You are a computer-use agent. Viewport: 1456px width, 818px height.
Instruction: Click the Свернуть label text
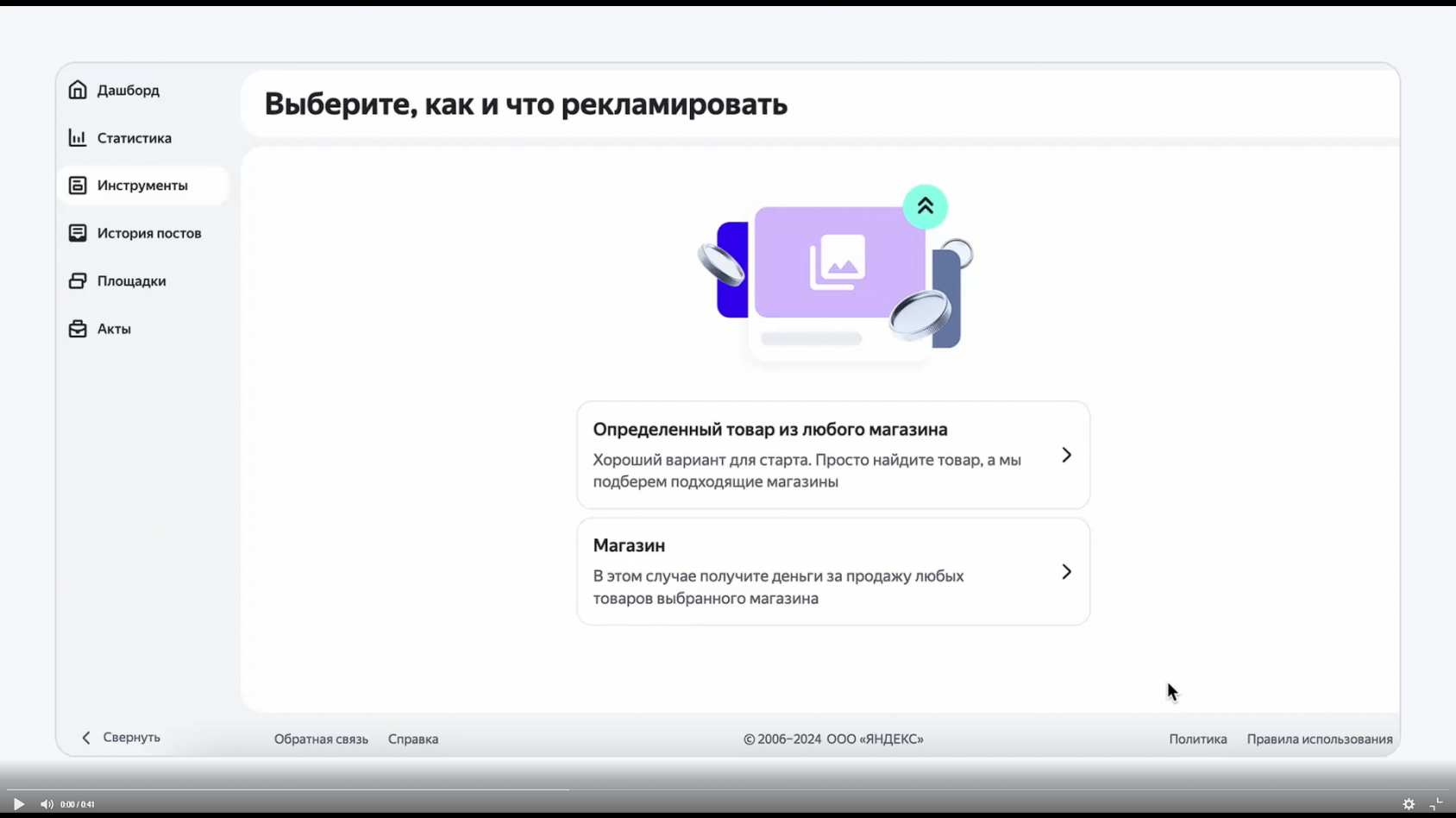132,738
